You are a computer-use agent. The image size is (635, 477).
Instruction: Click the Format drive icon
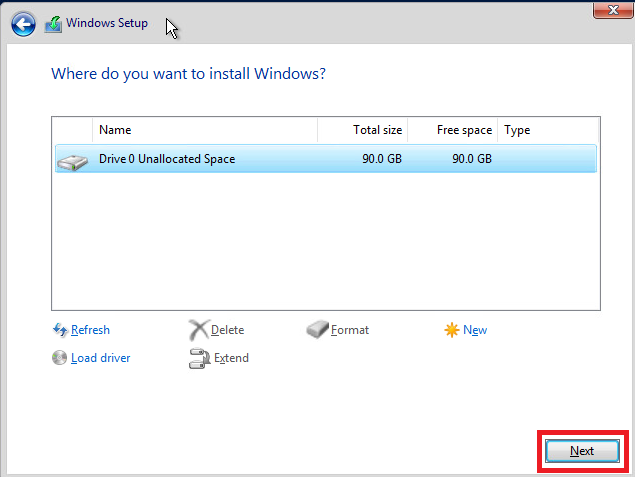coord(317,330)
